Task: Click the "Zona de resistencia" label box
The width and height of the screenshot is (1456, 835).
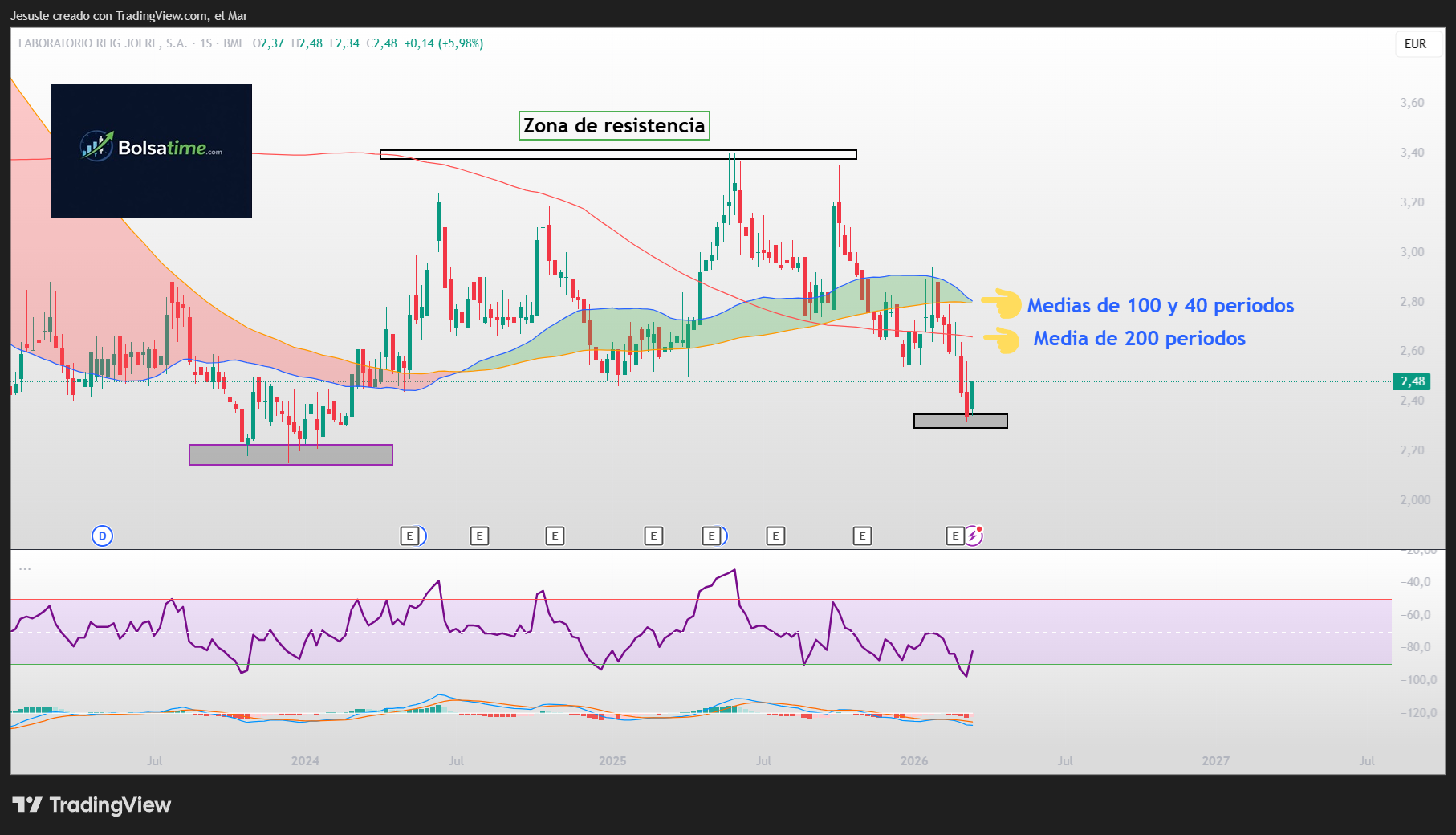Action: (614, 125)
